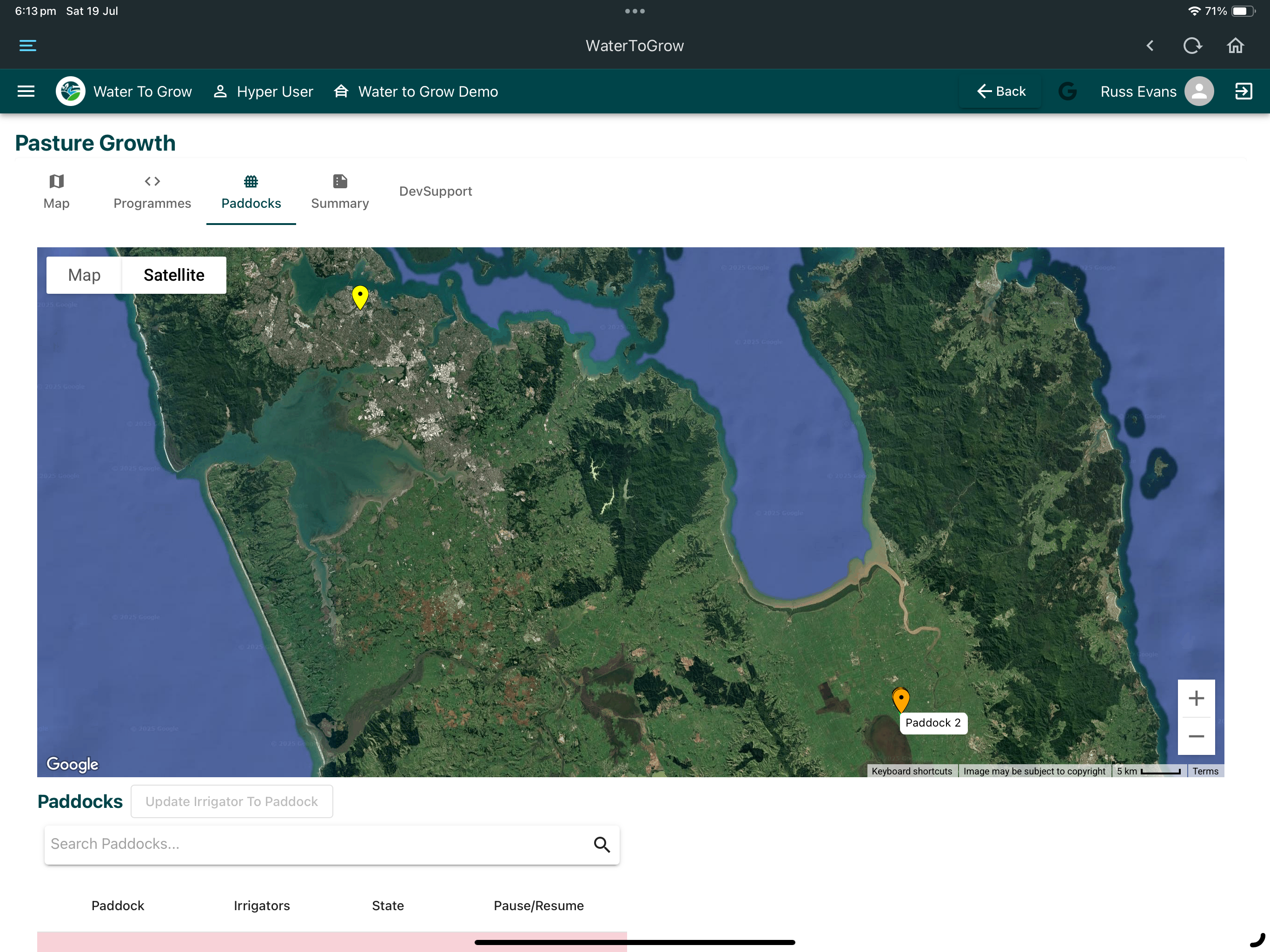1270x952 pixels.
Task: Click the Russ Evans avatar icon
Action: point(1199,91)
